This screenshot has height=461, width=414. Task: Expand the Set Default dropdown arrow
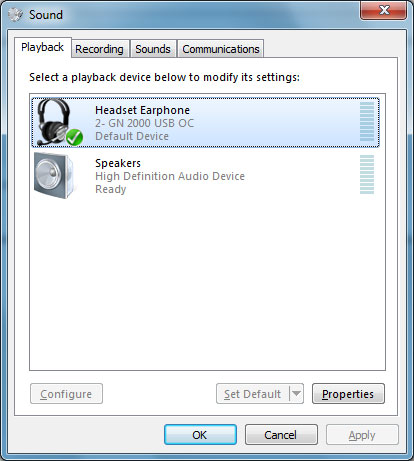pos(296,394)
